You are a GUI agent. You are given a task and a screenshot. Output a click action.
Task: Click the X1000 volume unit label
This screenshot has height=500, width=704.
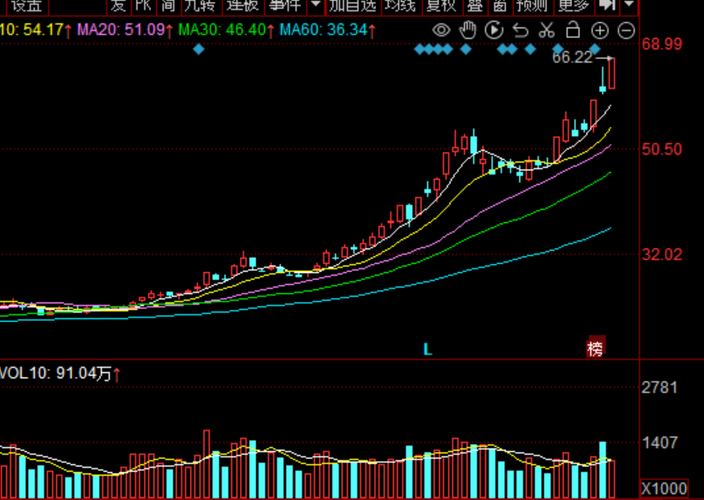(x=664, y=488)
